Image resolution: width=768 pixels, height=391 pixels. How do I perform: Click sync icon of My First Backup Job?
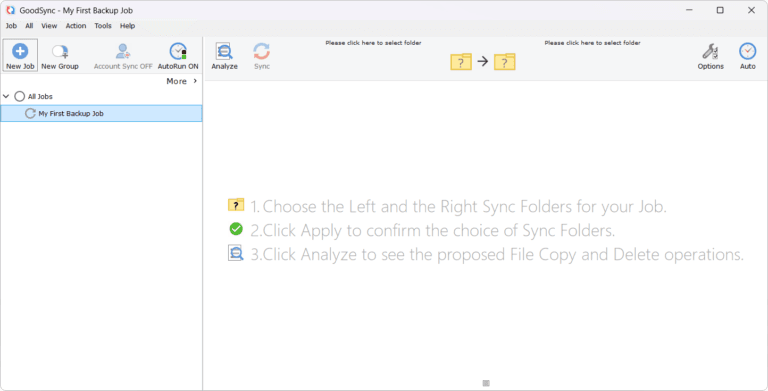point(30,114)
